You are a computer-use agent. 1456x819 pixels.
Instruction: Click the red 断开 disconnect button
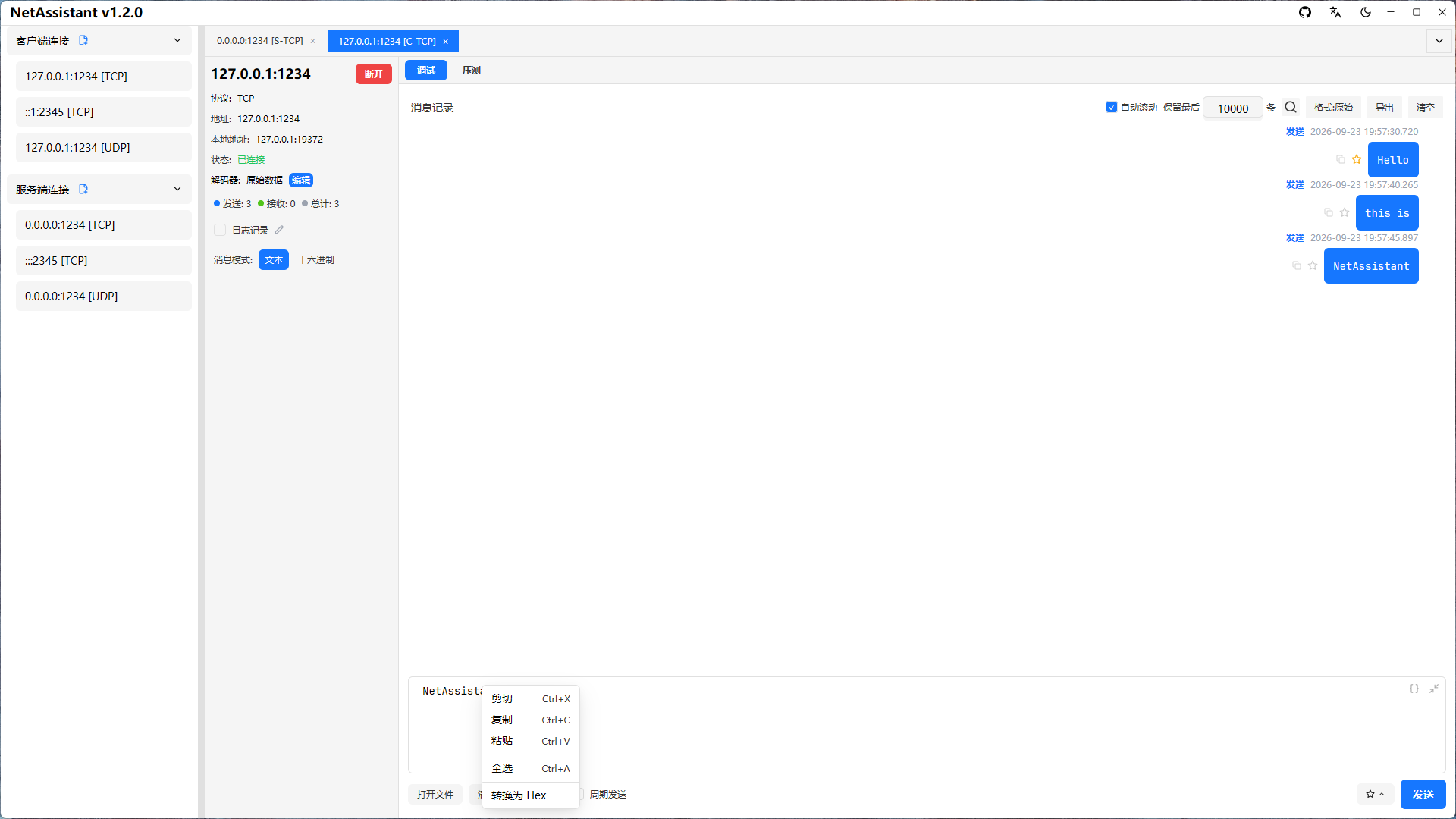(x=374, y=74)
